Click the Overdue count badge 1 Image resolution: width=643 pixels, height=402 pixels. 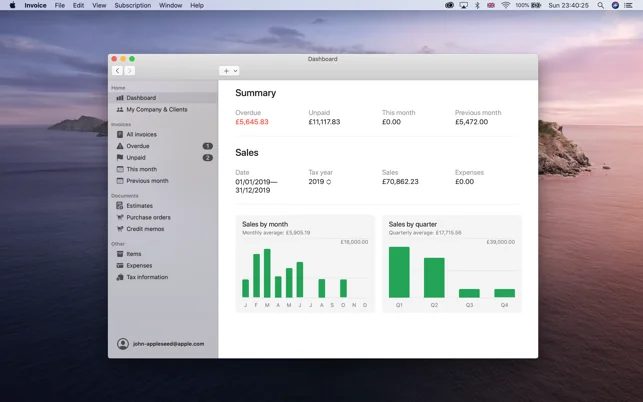(x=207, y=146)
